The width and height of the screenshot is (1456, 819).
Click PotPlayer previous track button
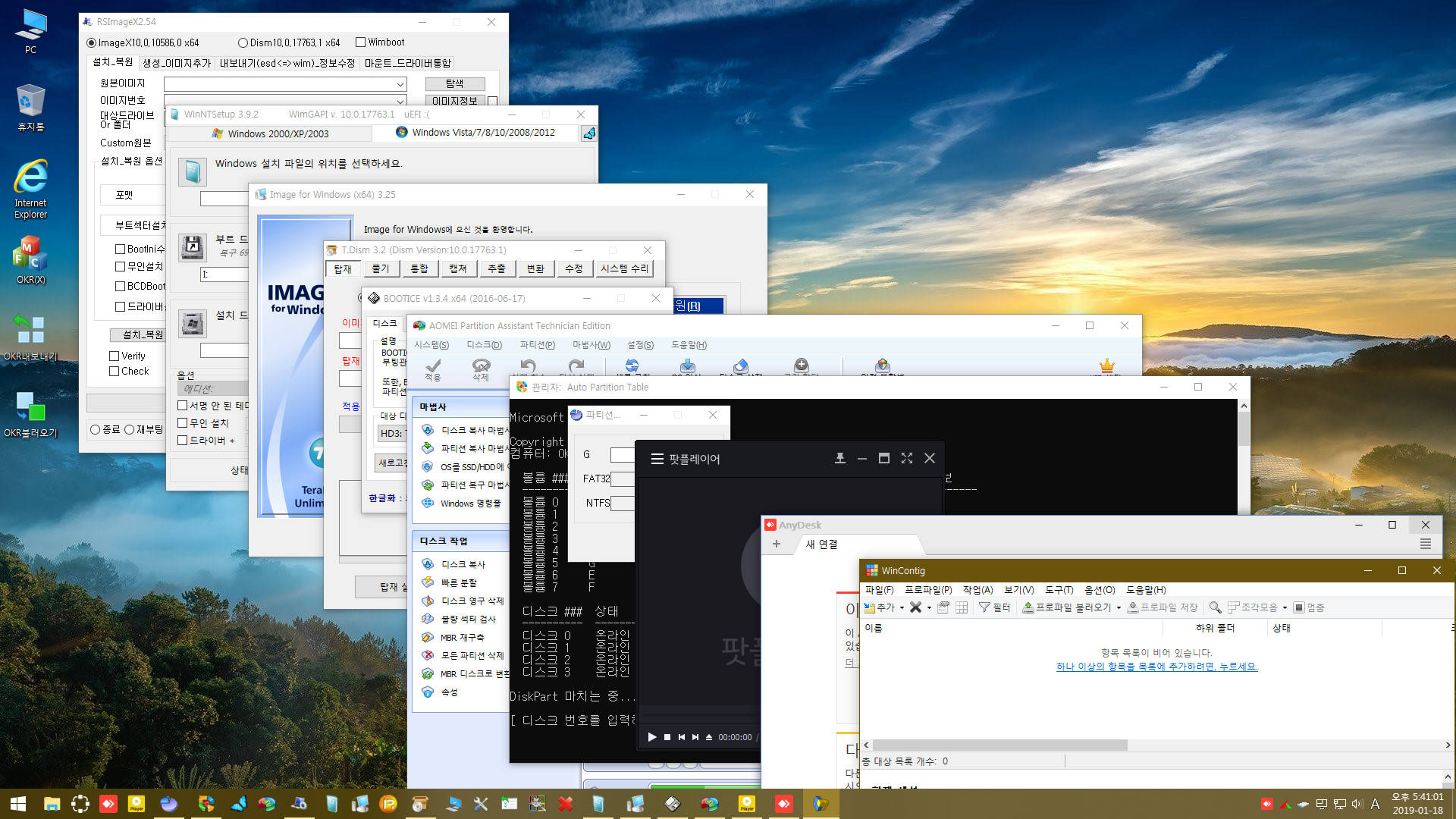682,737
